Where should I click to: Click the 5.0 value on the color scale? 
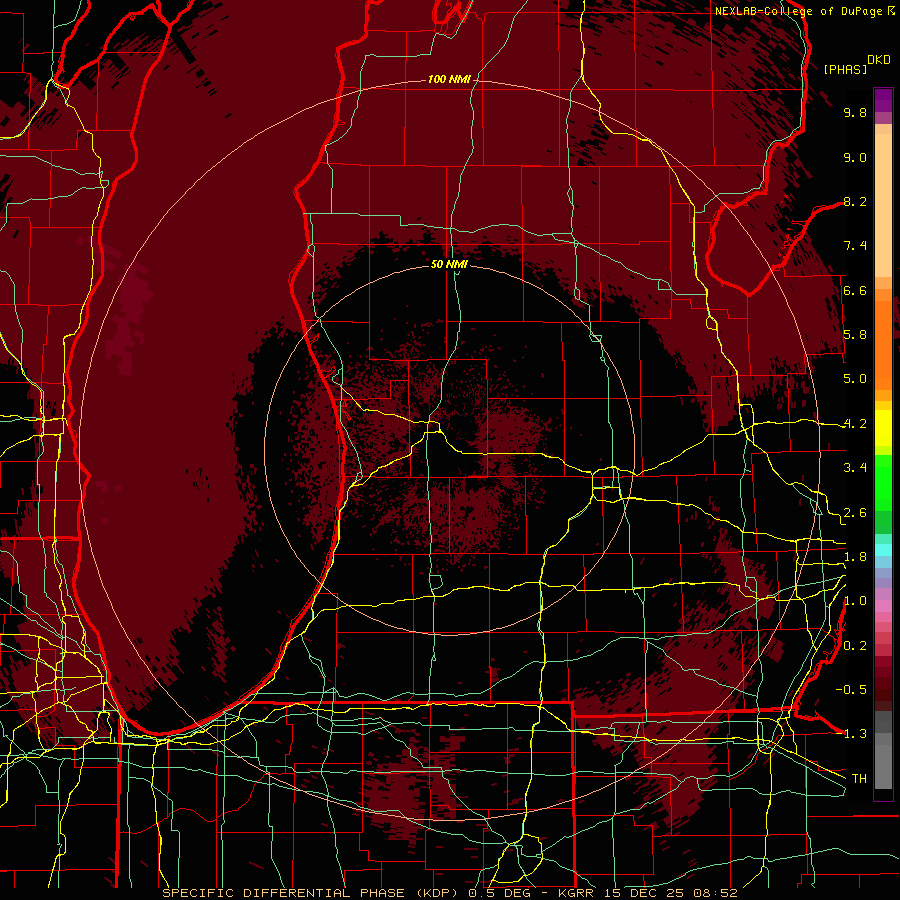[x=855, y=379]
